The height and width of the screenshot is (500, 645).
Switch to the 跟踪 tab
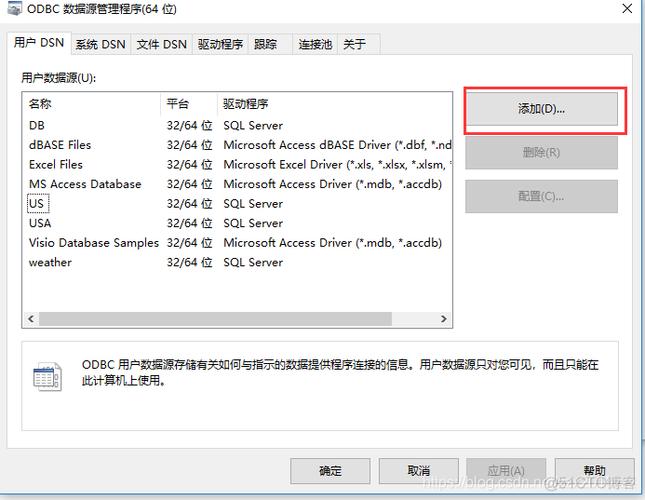pyautogui.click(x=270, y=44)
